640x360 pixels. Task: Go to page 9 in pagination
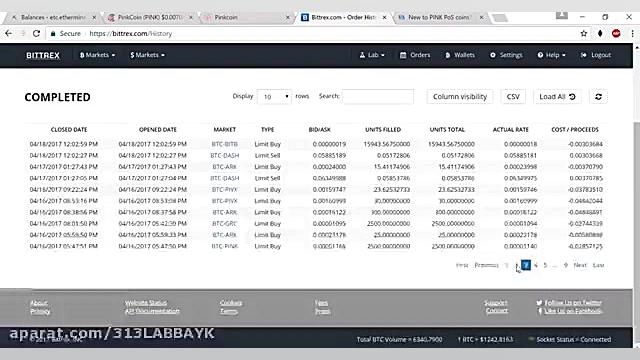point(566,265)
